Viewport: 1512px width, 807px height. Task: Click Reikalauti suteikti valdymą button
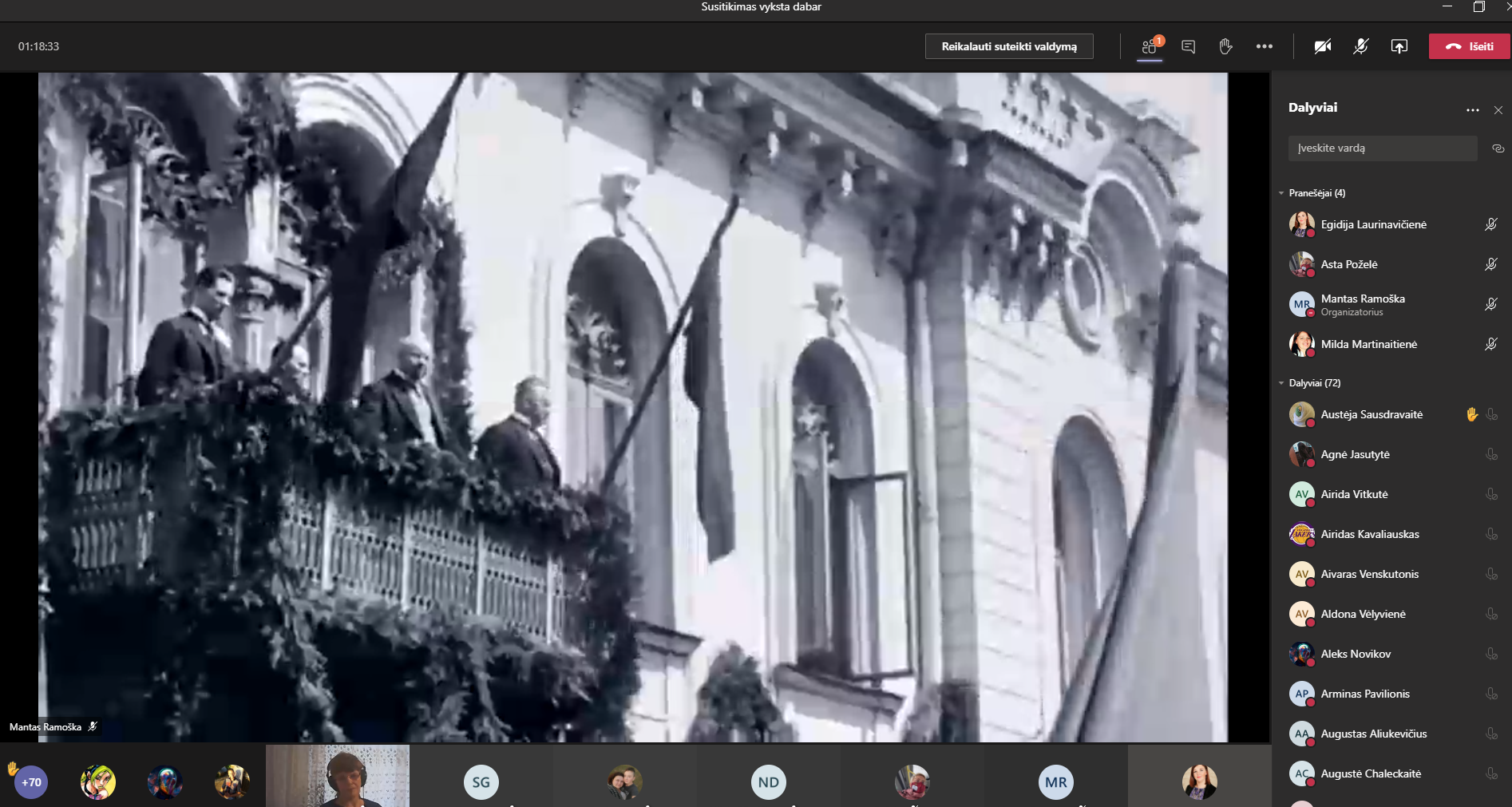point(1009,46)
